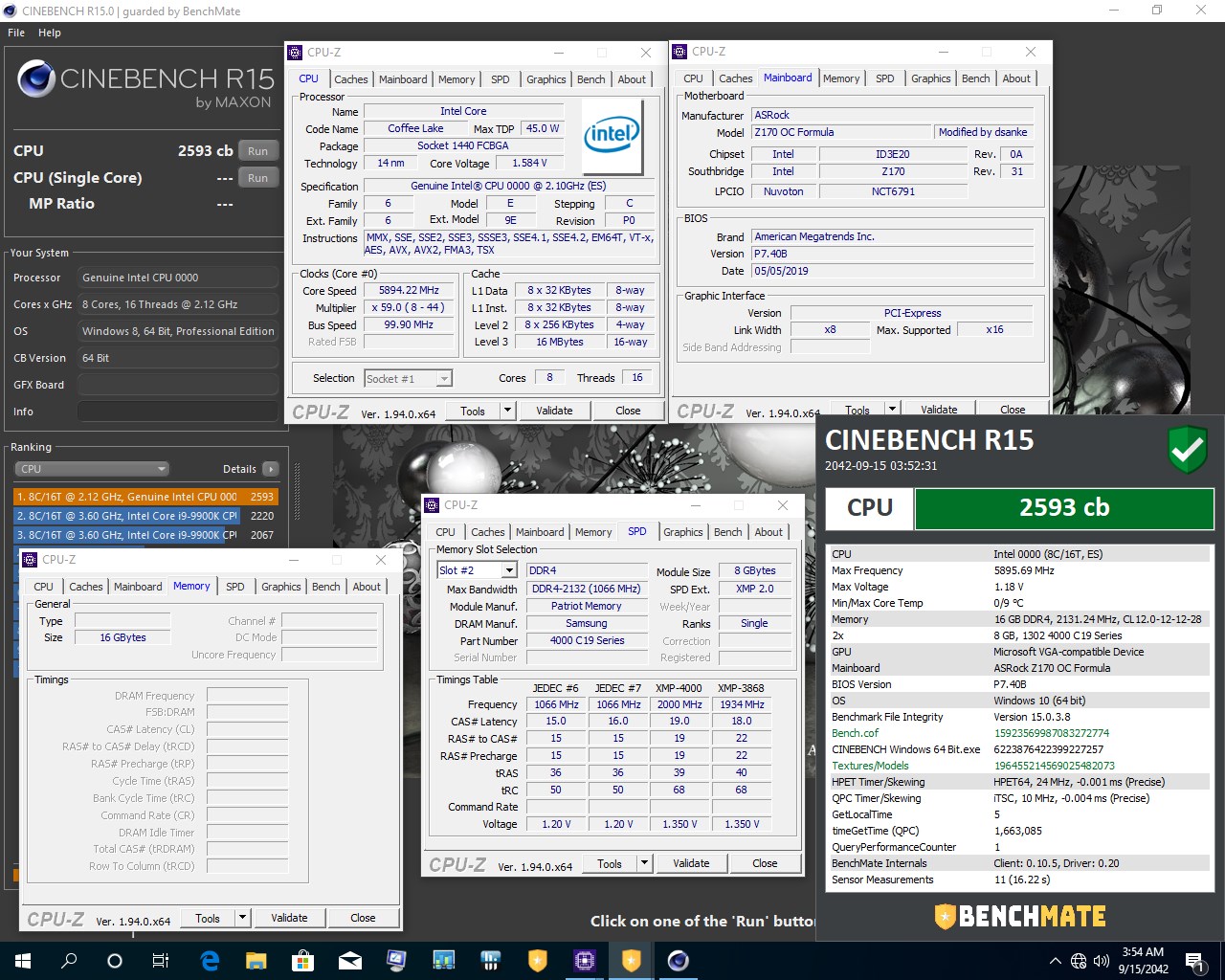
Task: Expand Tools dropdown arrow in CPU-Z Memory window
Action: [x=242, y=918]
